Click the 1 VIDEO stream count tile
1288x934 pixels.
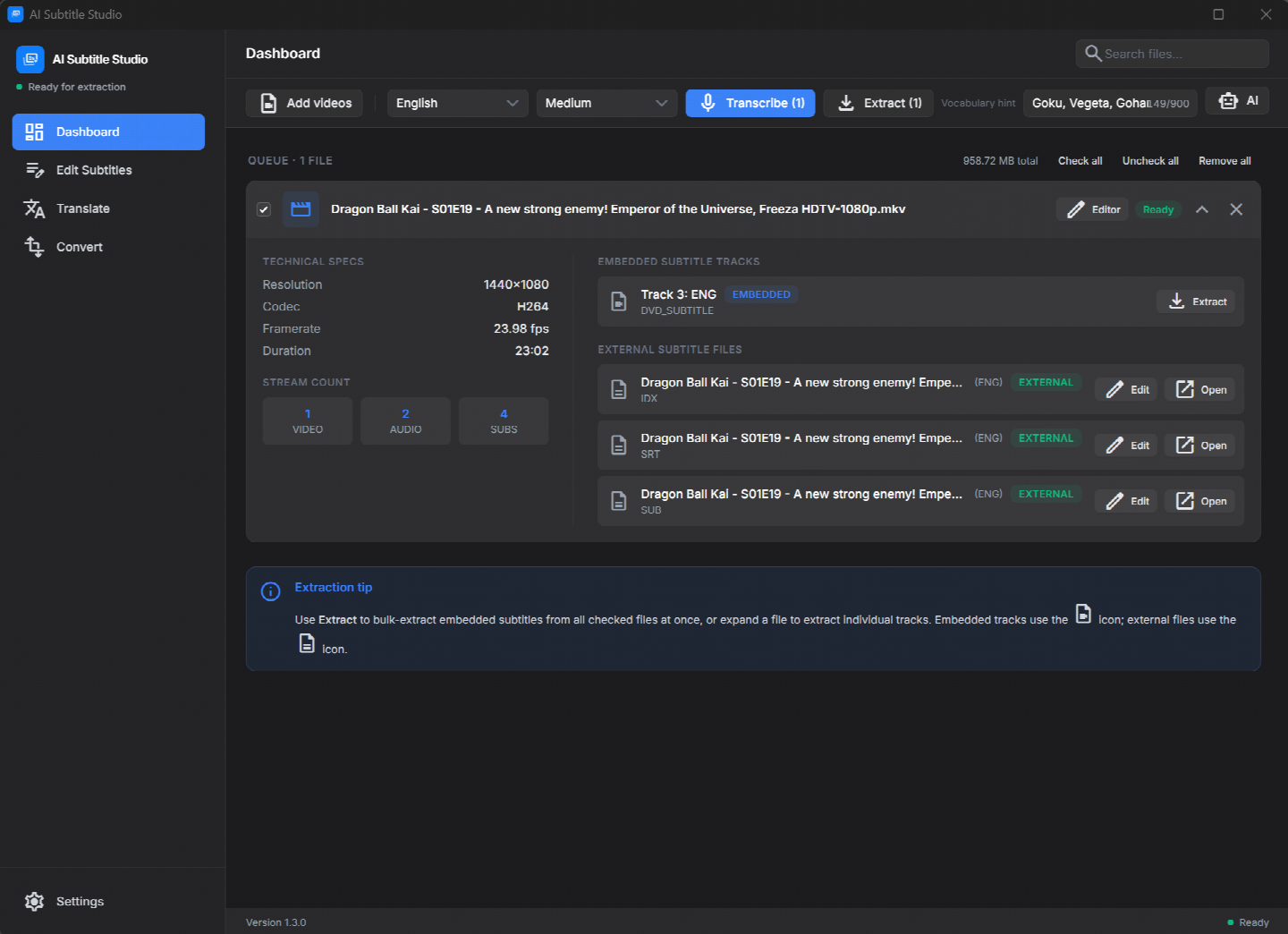pyautogui.click(x=308, y=420)
